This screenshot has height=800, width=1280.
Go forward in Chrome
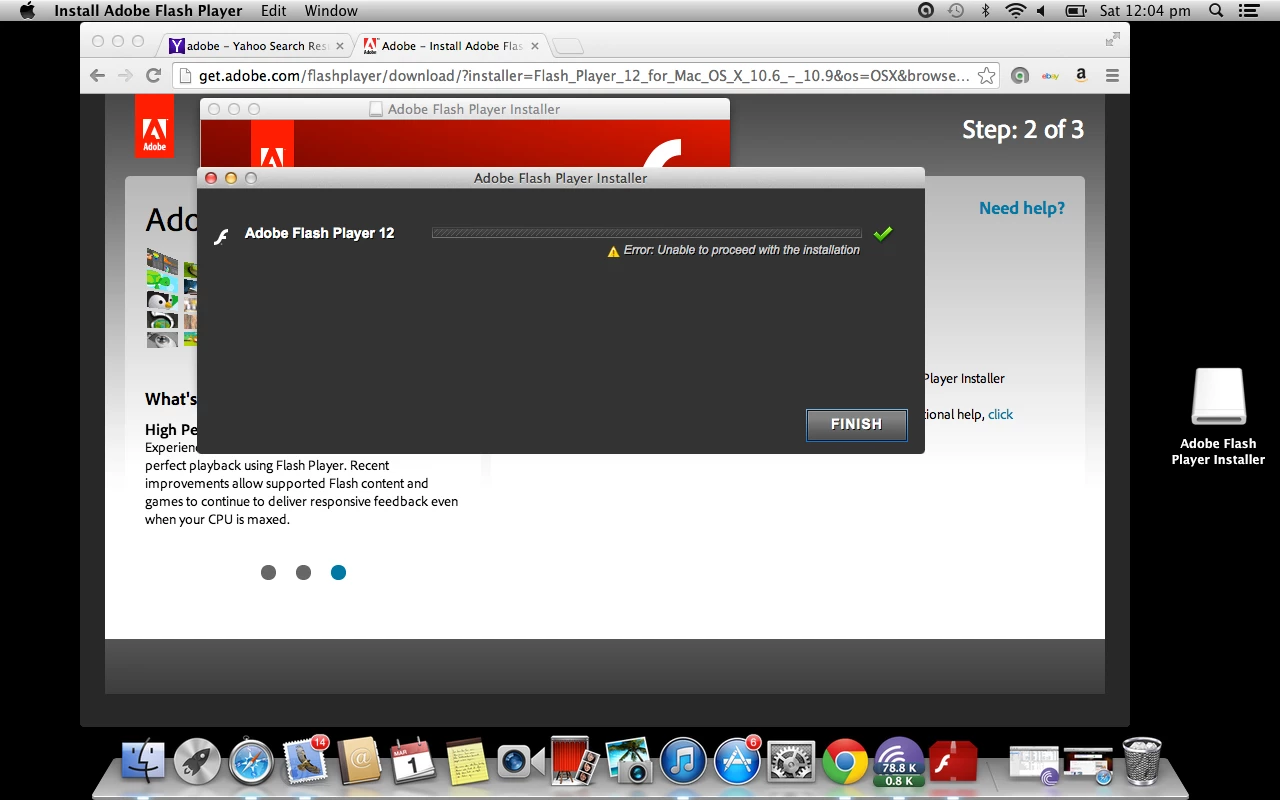(125, 76)
